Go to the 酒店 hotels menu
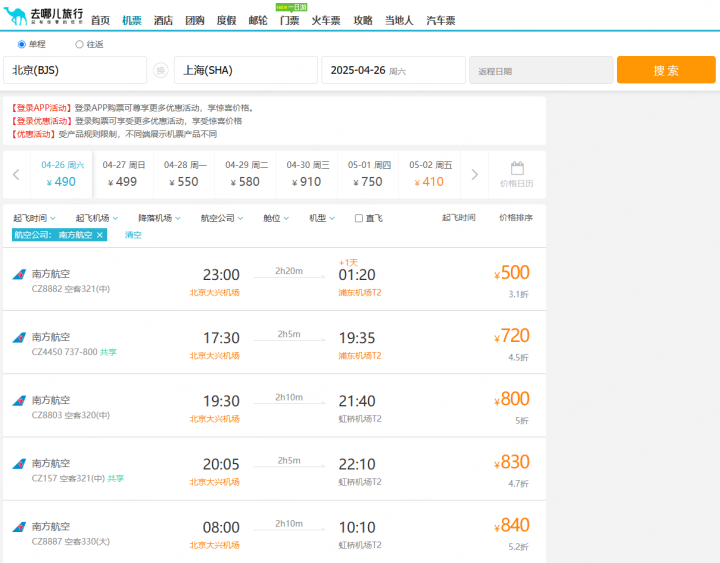720x563 pixels. point(163,20)
